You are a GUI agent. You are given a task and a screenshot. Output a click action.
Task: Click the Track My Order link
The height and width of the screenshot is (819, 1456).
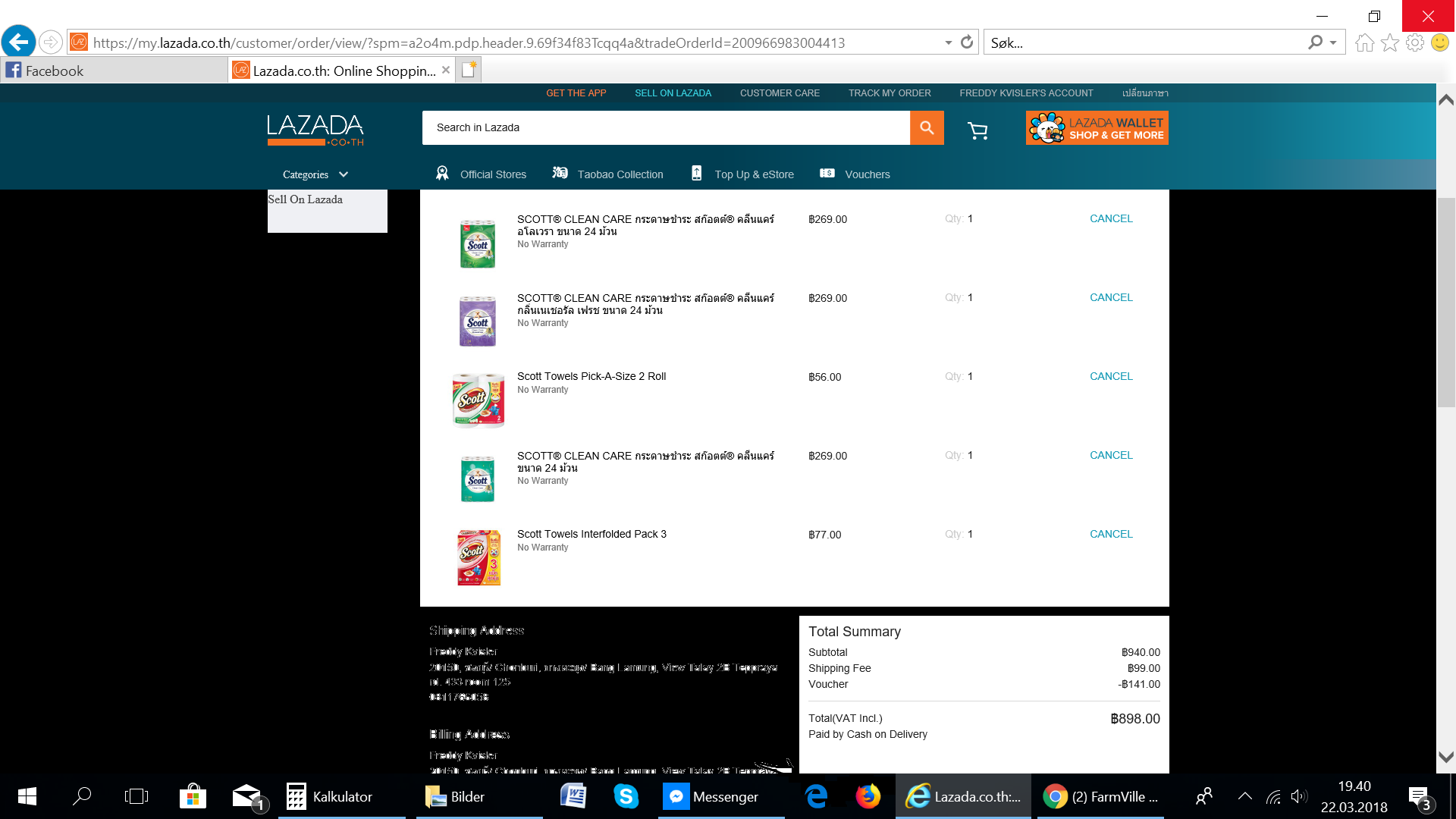pos(889,93)
